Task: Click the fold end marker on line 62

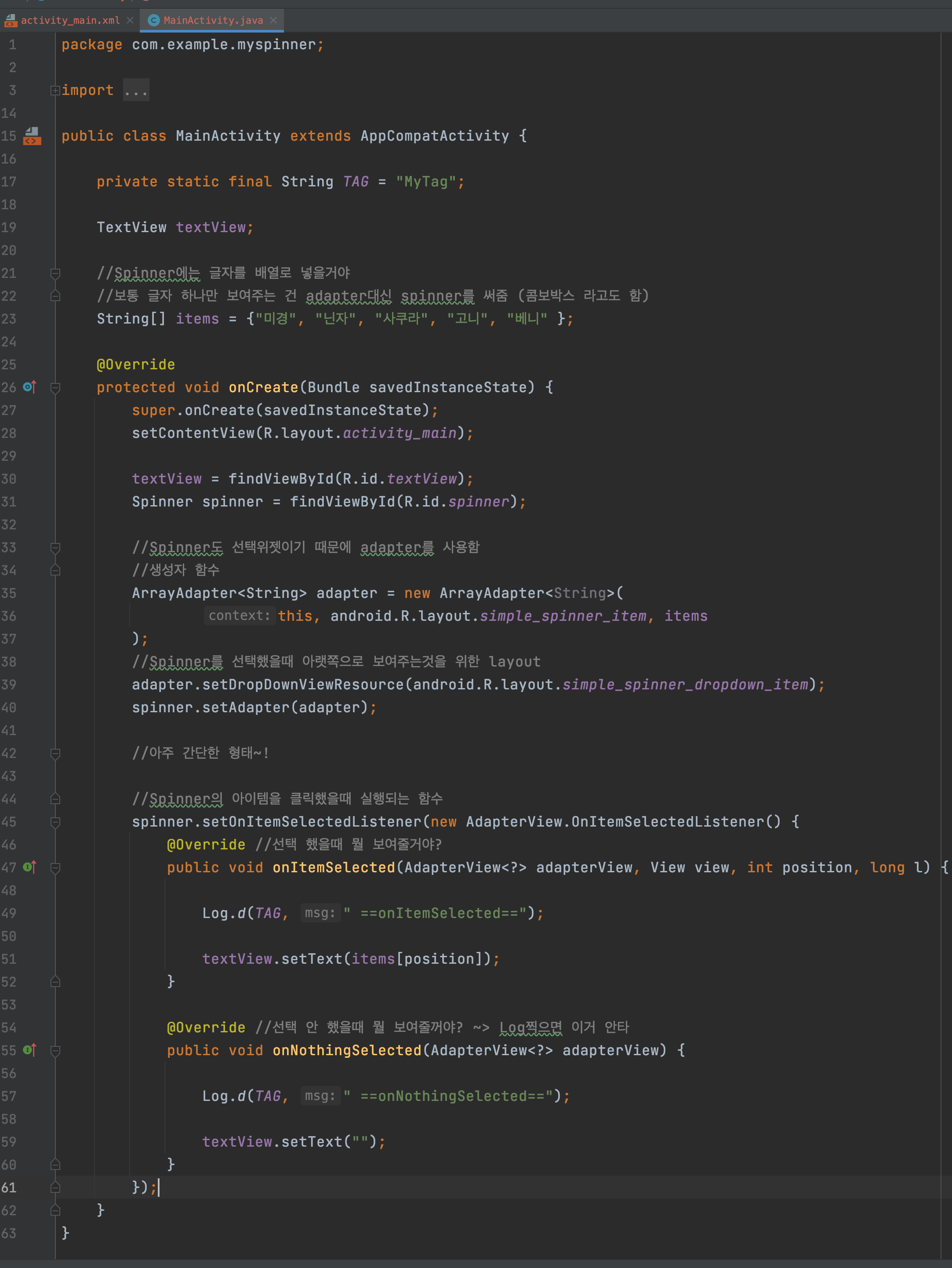Action: pyautogui.click(x=55, y=1210)
